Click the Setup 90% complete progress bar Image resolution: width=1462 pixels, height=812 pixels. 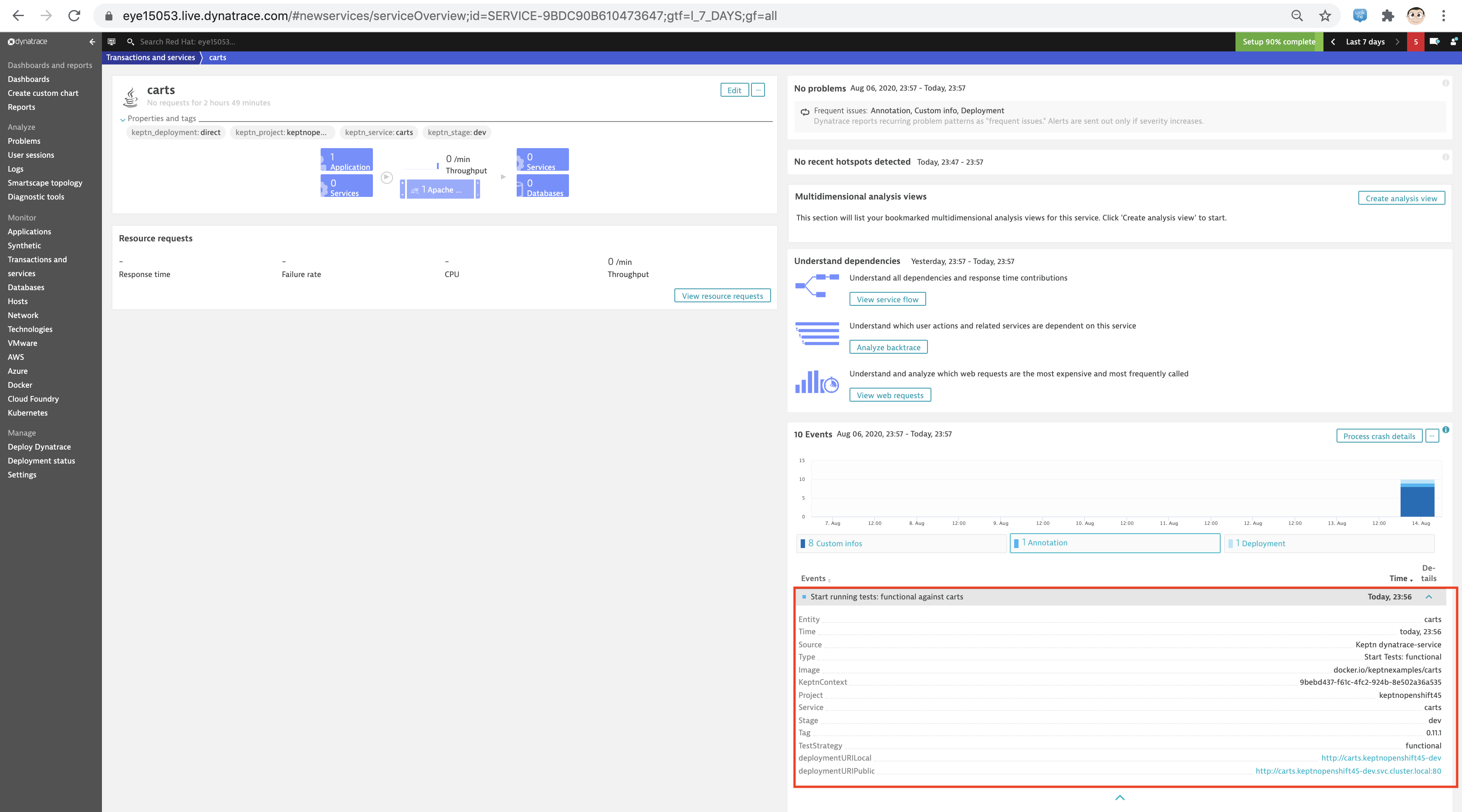tap(1279, 41)
